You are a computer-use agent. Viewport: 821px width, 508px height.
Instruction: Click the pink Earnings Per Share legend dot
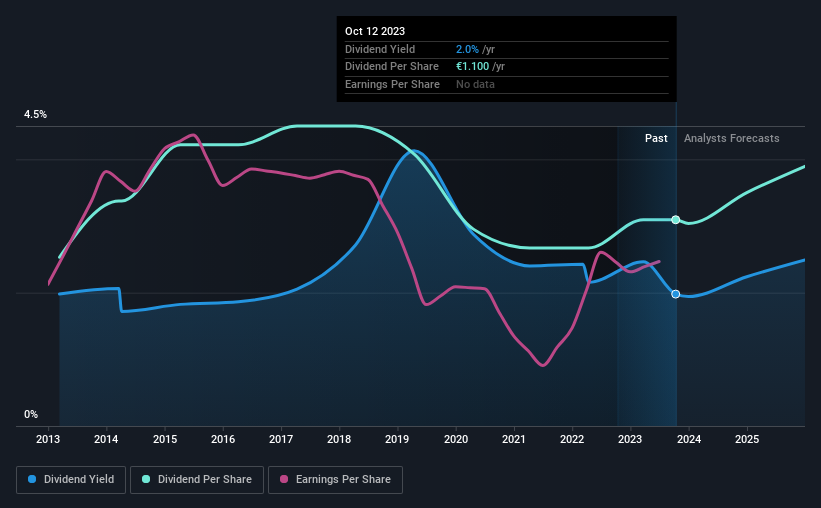pos(284,479)
